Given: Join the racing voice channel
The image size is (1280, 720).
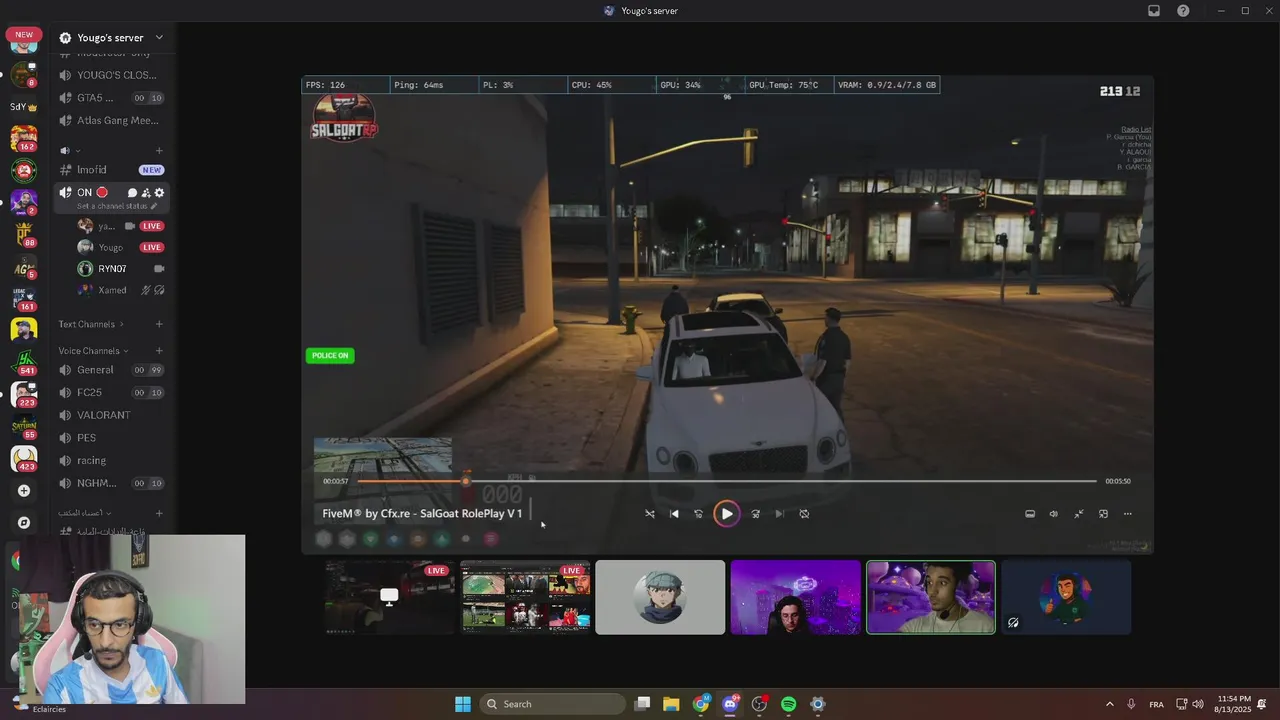Looking at the screenshot, I should tap(110, 461).
